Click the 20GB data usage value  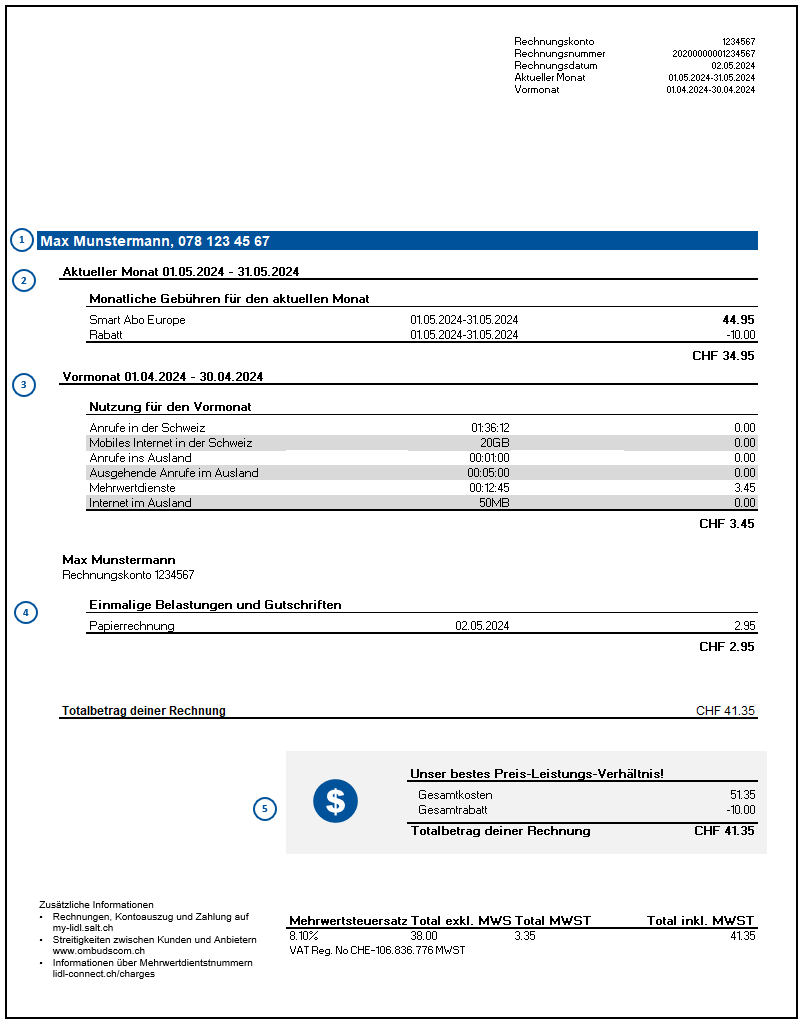495,443
